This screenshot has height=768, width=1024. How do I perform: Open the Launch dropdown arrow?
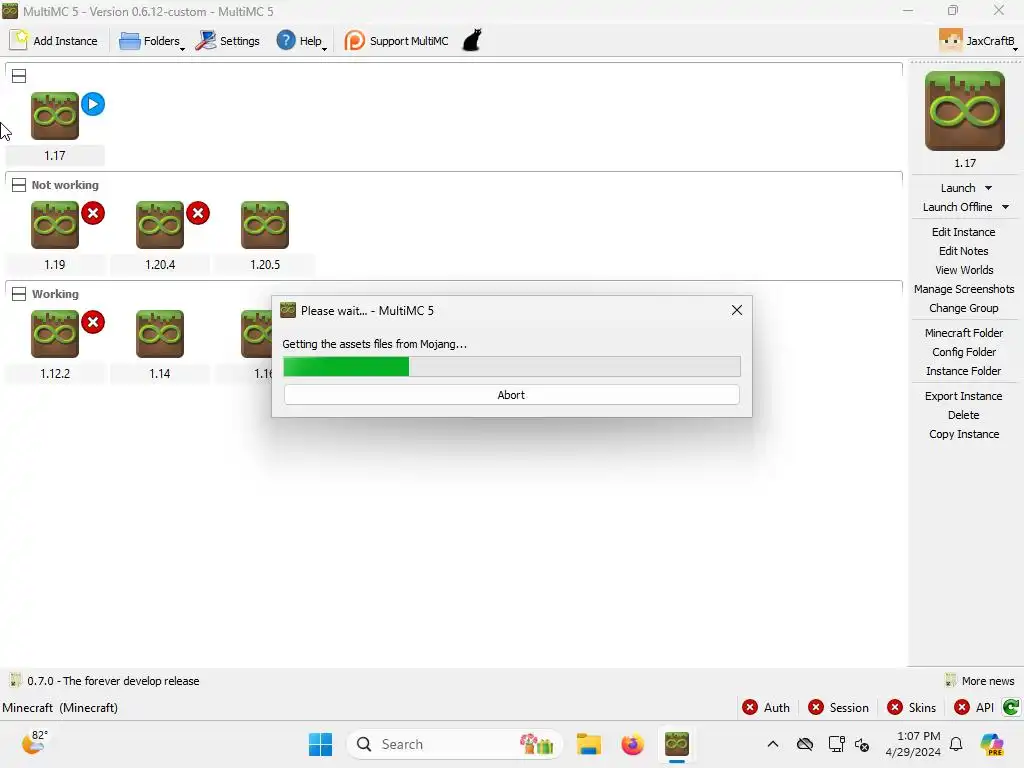[988, 188]
